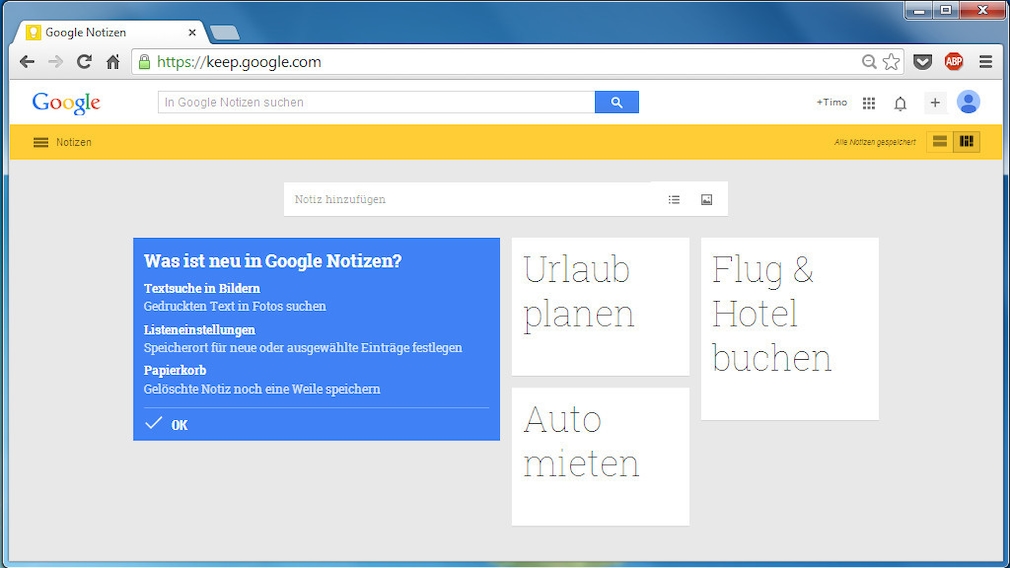
Task: Select the Google Notizen browser tab
Action: [x=111, y=32]
